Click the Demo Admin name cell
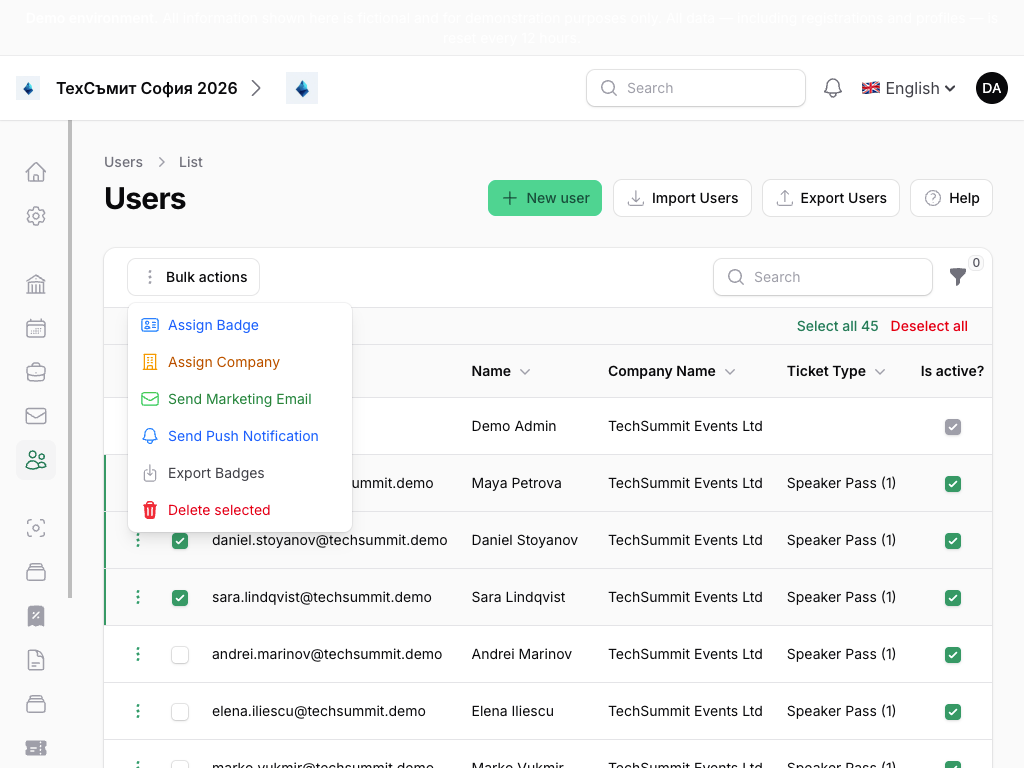 tap(514, 426)
